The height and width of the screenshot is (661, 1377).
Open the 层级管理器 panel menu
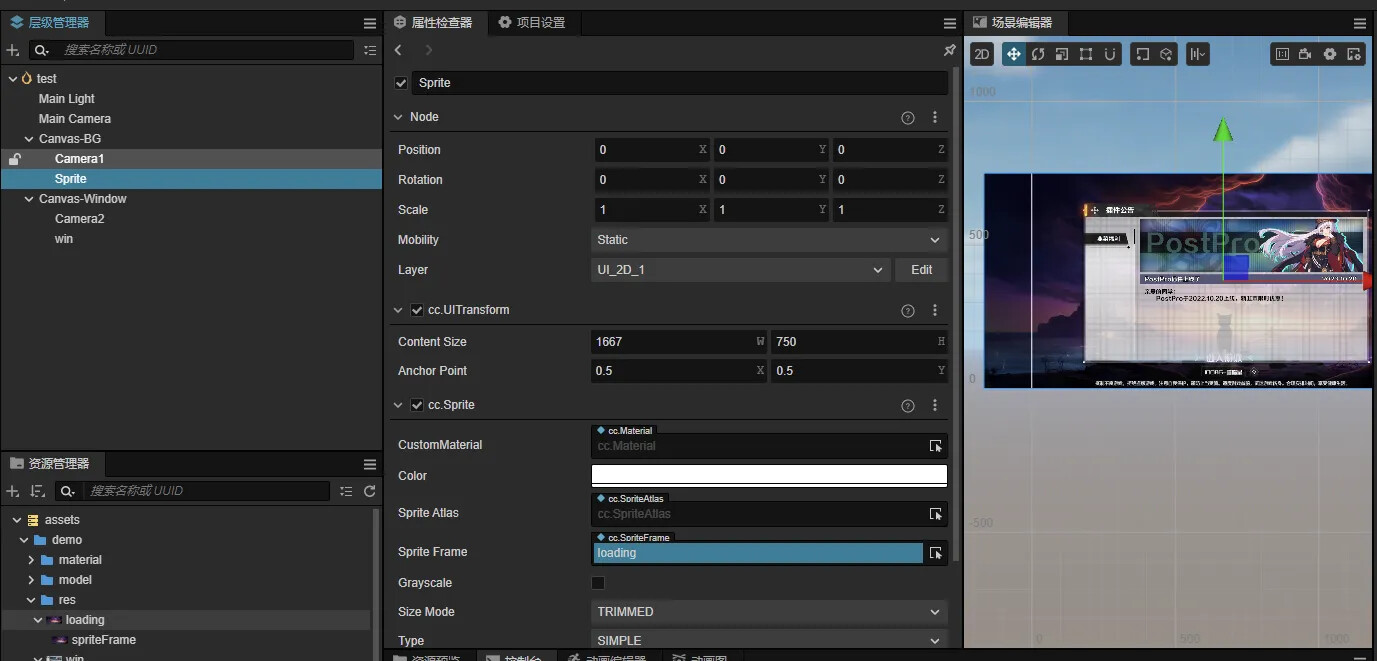[370, 22]
